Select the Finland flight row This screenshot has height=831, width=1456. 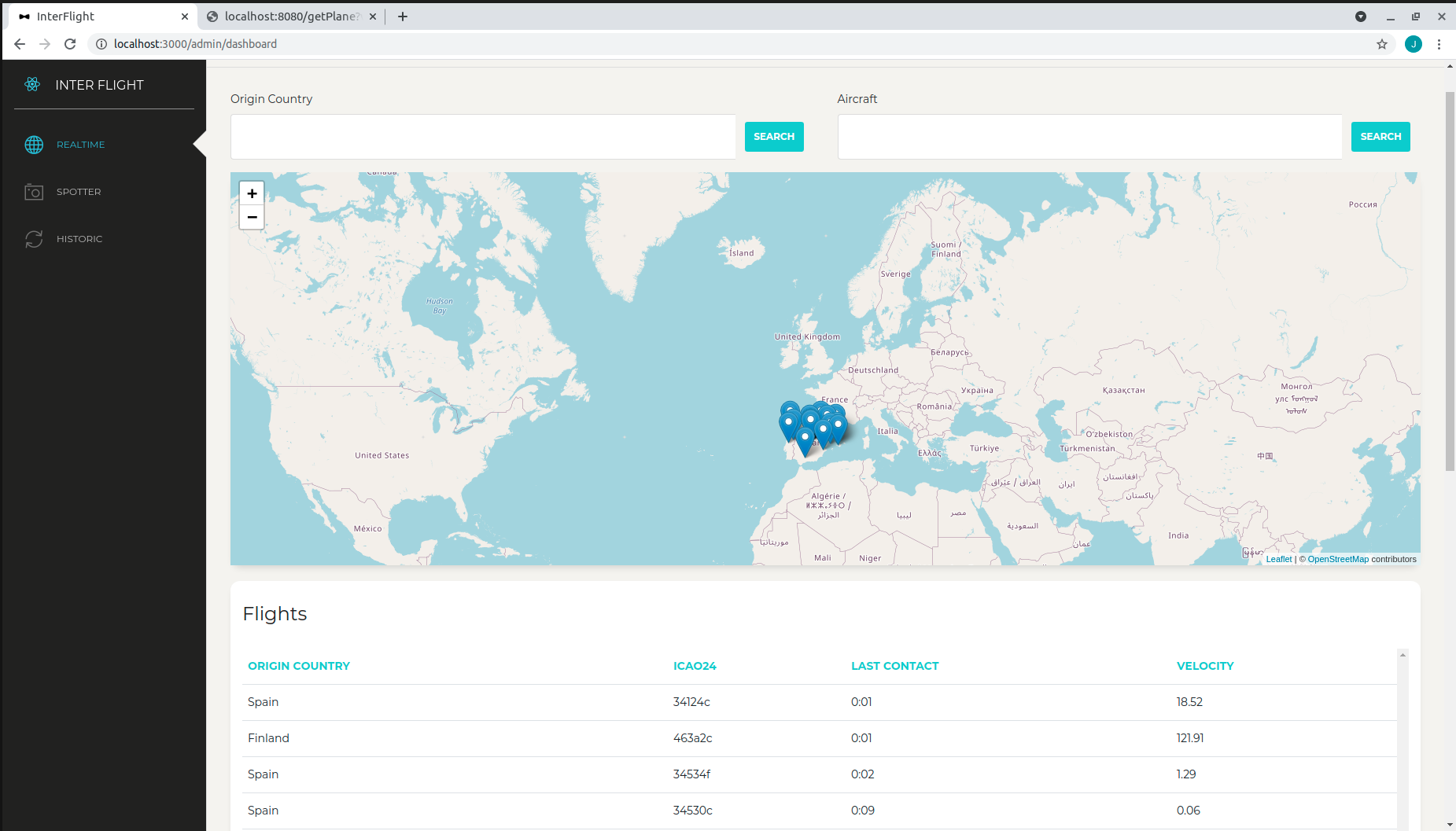point(820,738)
